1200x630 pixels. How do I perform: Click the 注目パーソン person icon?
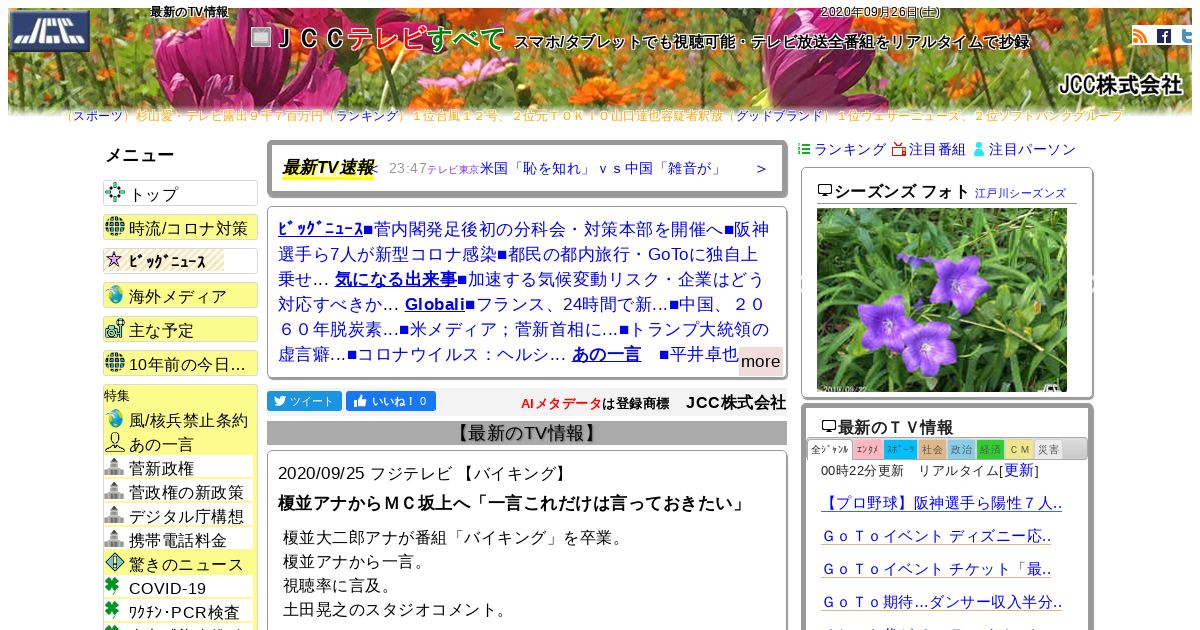[979, 149]
